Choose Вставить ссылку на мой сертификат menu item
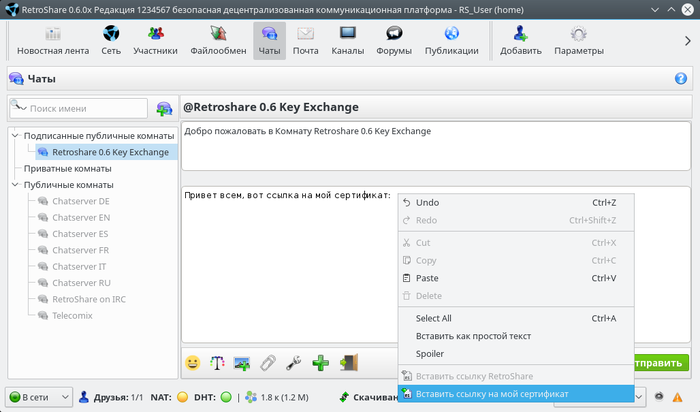The width and height of the screenshot is (700, 412). [491, 394]
